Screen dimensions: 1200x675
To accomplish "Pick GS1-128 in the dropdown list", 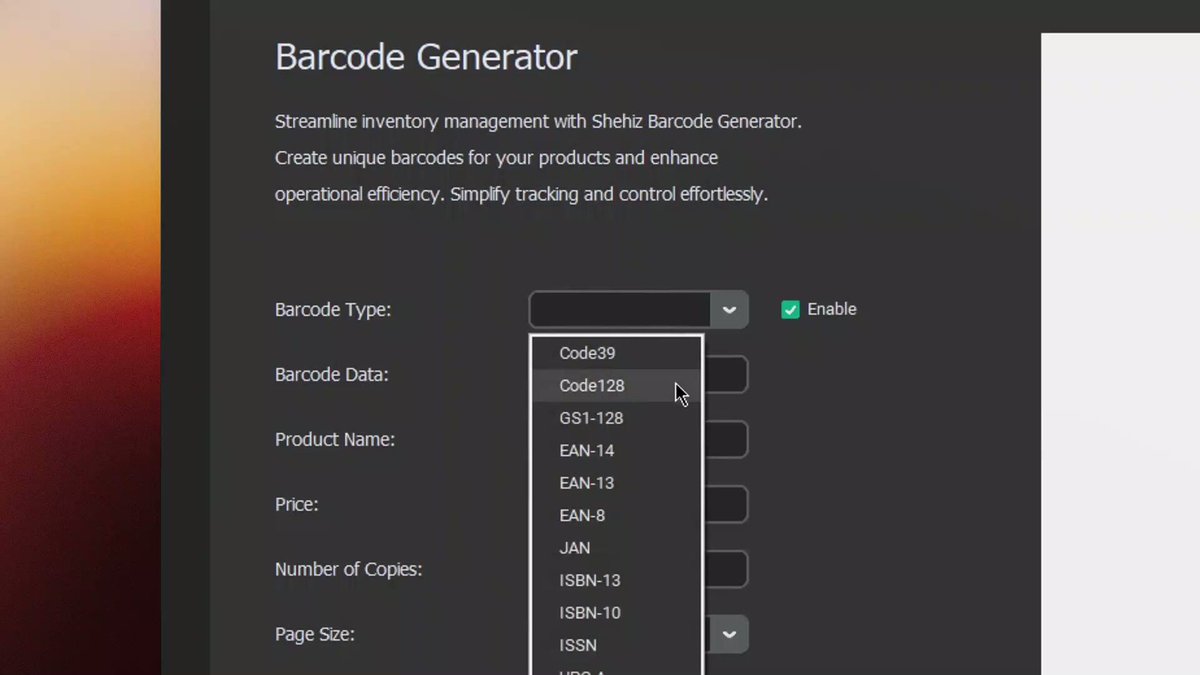I will 616,418.
